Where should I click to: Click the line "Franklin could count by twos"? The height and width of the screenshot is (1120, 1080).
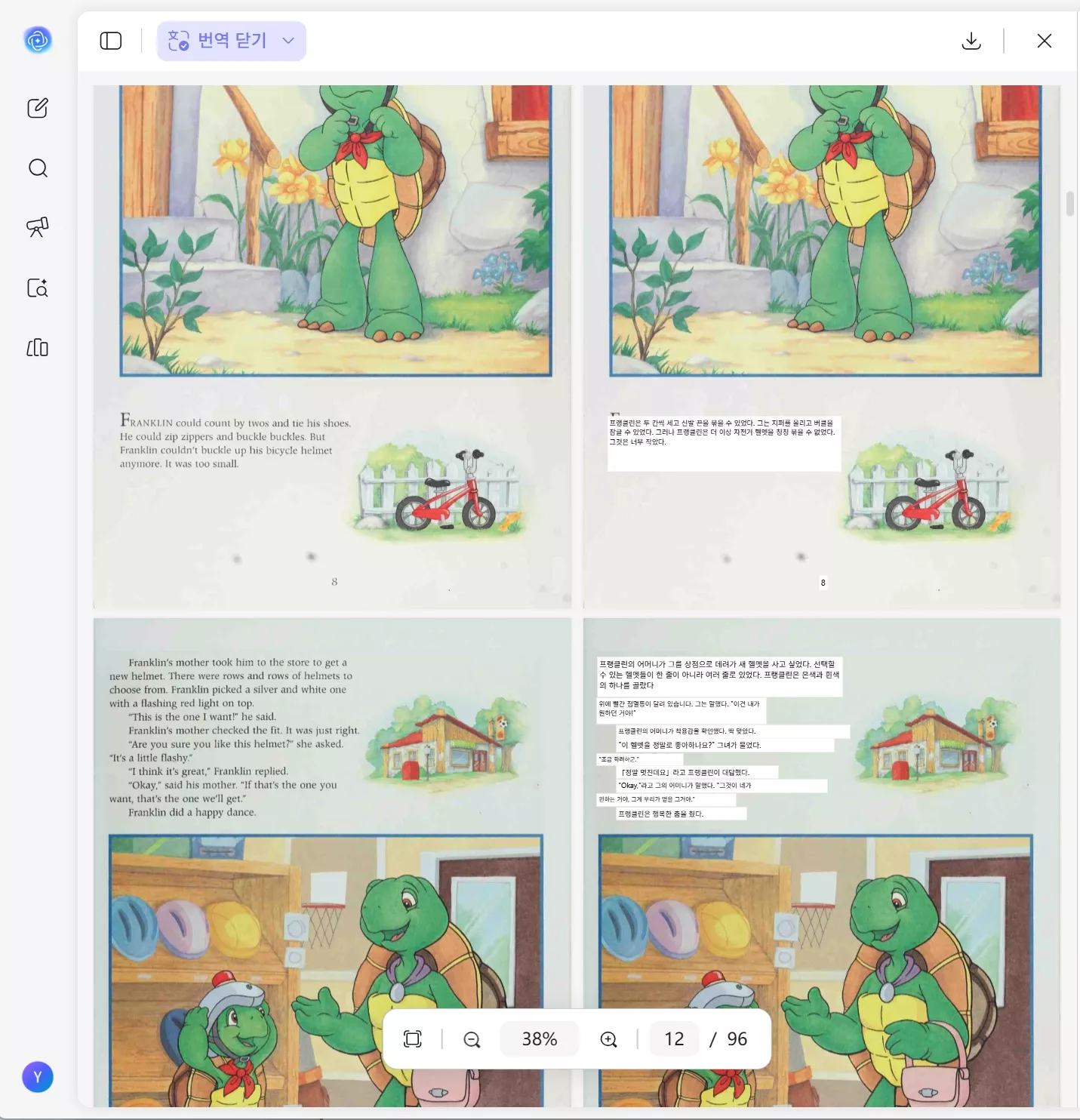point(235,421)
